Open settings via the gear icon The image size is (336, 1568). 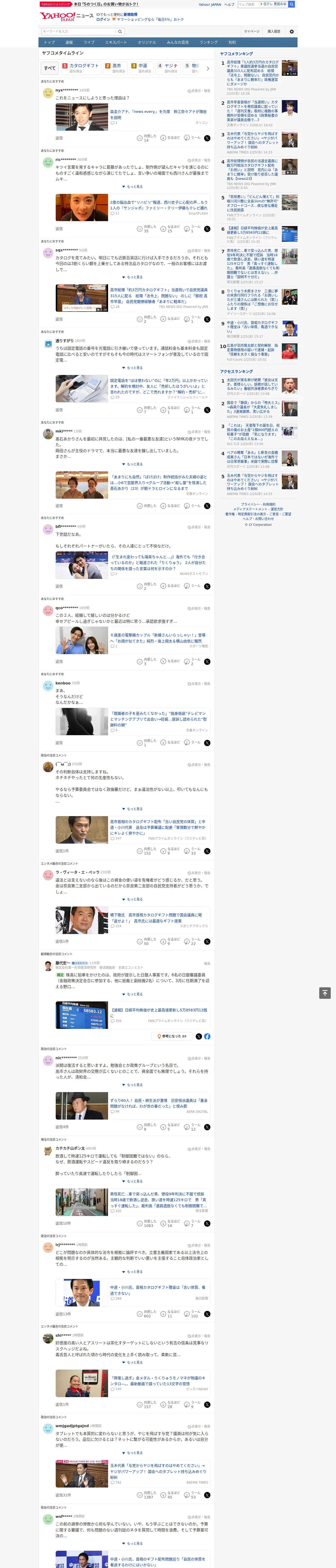[292, 32]
